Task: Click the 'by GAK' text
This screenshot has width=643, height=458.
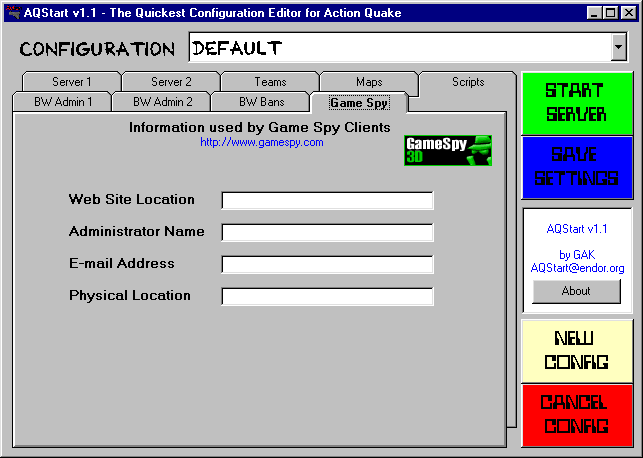Action: click(x=577, y=255)
